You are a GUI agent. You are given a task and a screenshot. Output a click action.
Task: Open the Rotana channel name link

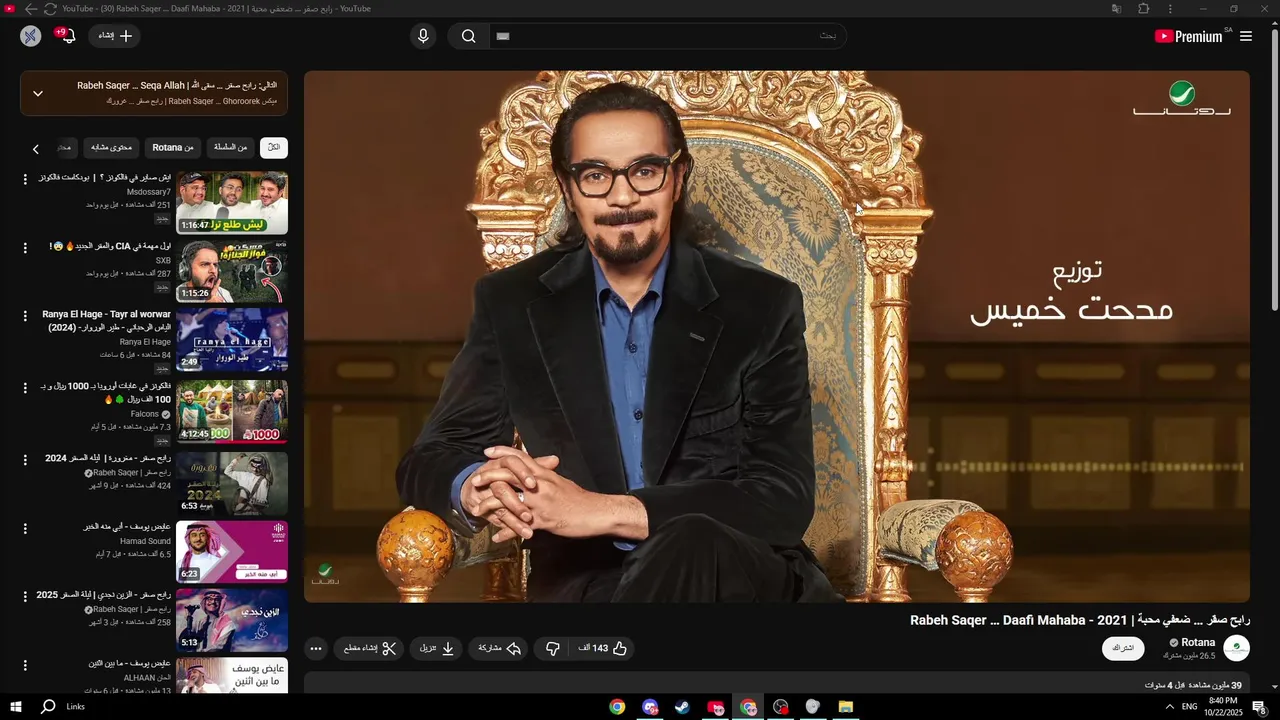[x=1198, y=643]
